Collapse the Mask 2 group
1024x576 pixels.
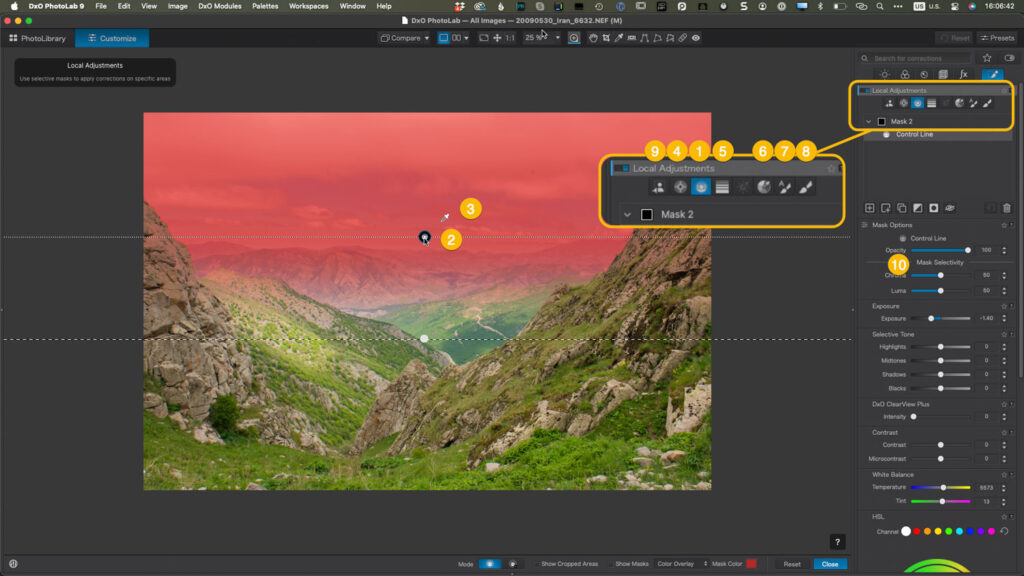[868, 121]
